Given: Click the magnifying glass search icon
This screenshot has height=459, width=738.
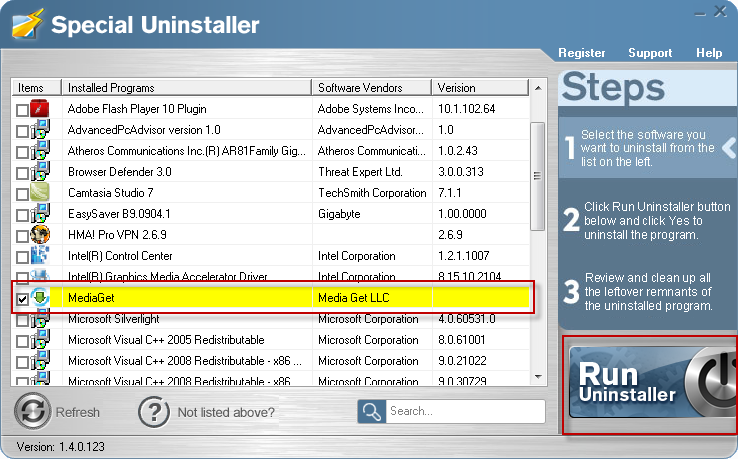Looking at the screenshot, I should coord(372,412).
